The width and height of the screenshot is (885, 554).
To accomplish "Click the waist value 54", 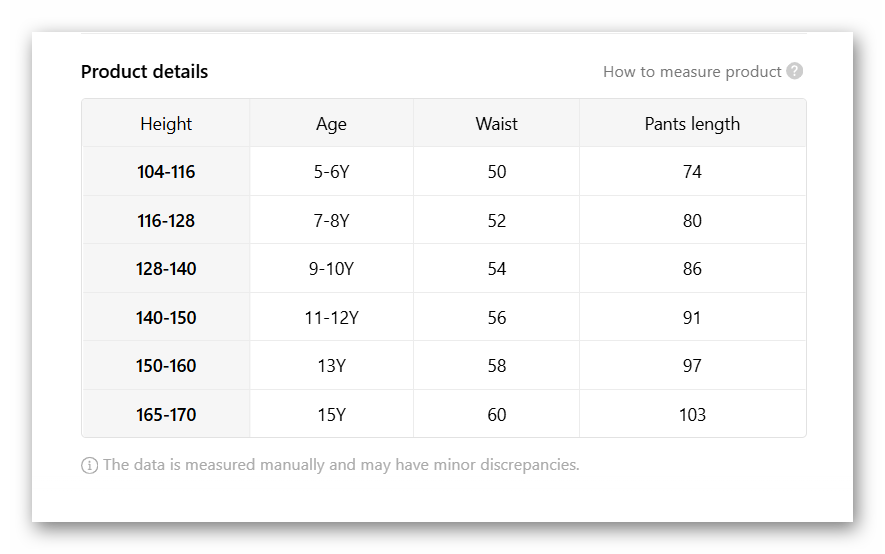I will (497, 269).
